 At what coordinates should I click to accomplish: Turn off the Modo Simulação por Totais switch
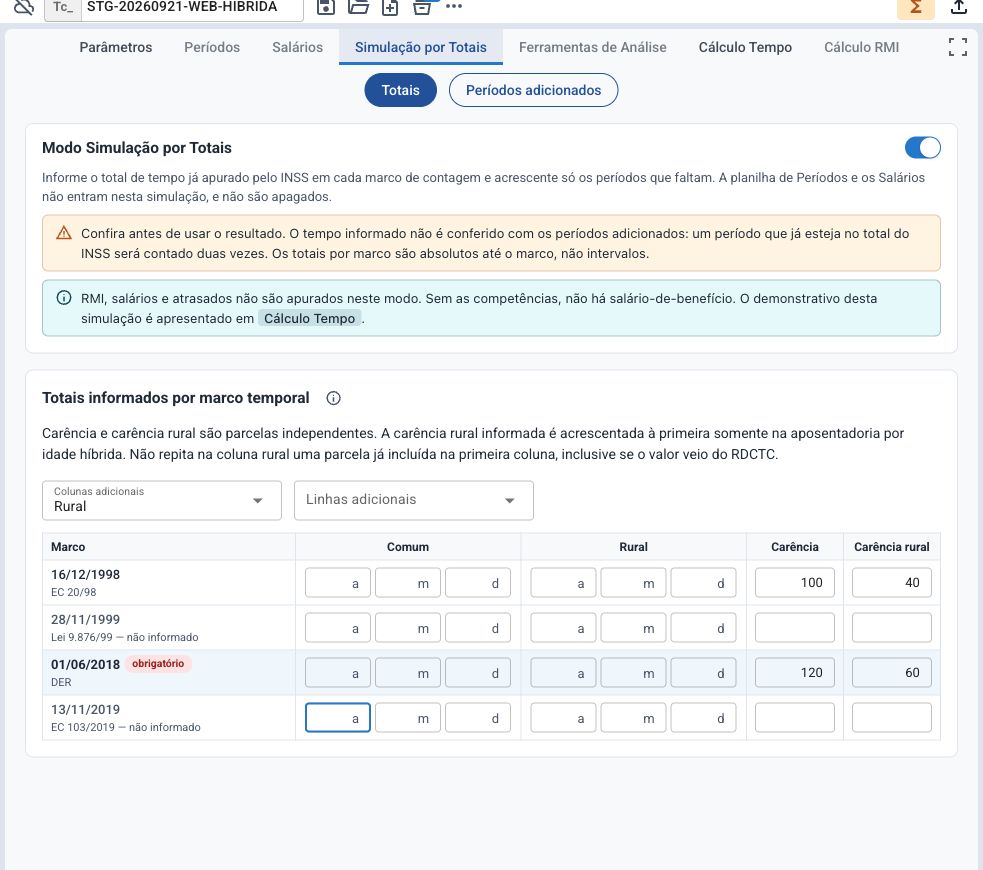922,148
